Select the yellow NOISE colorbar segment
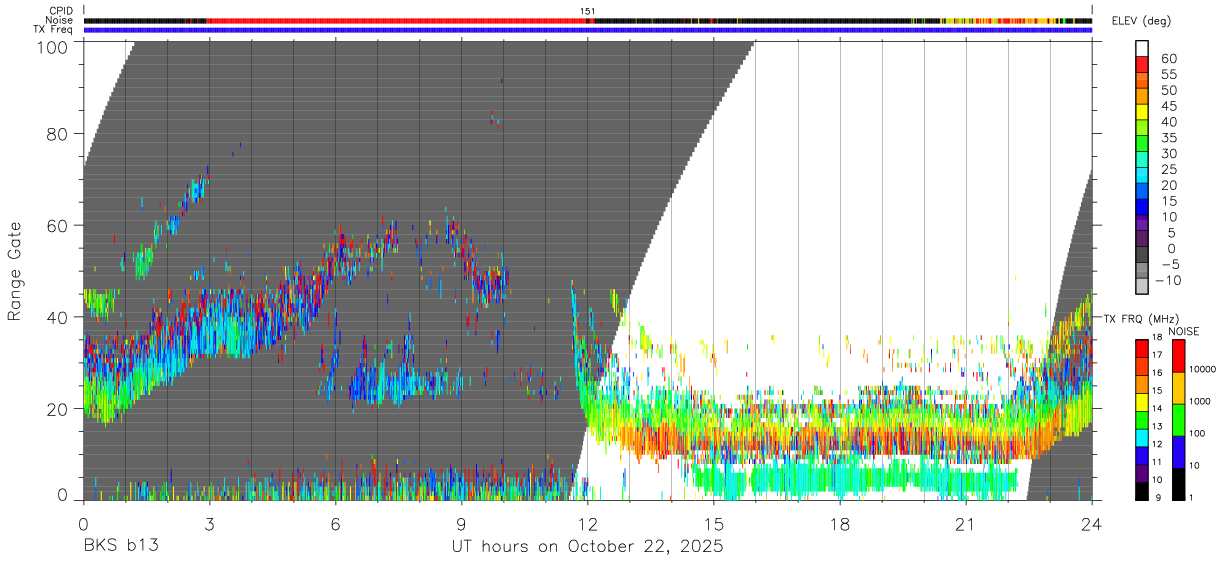Image resolution: width=1228 pixels, height=567 pixels. (1179, 387)
